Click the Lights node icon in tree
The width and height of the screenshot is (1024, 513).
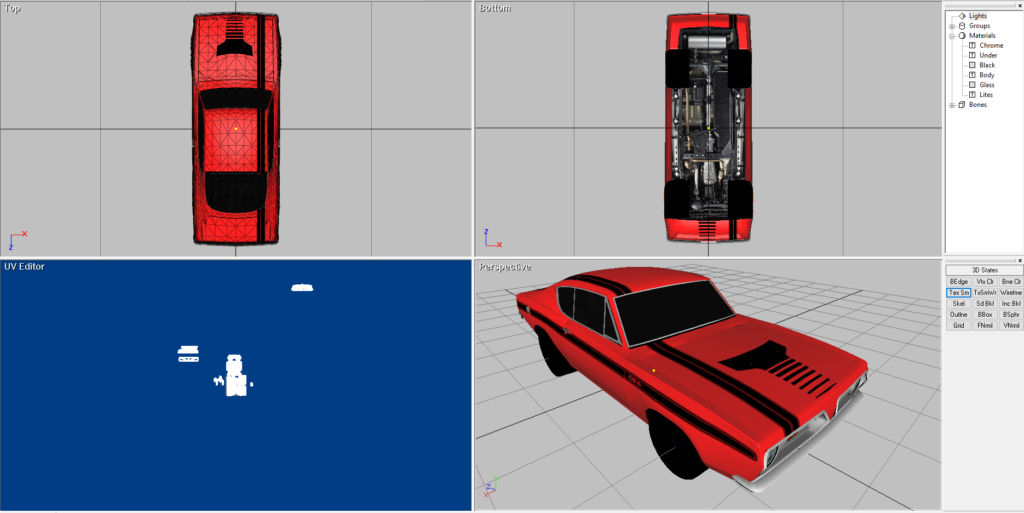(x=962, y=16)
